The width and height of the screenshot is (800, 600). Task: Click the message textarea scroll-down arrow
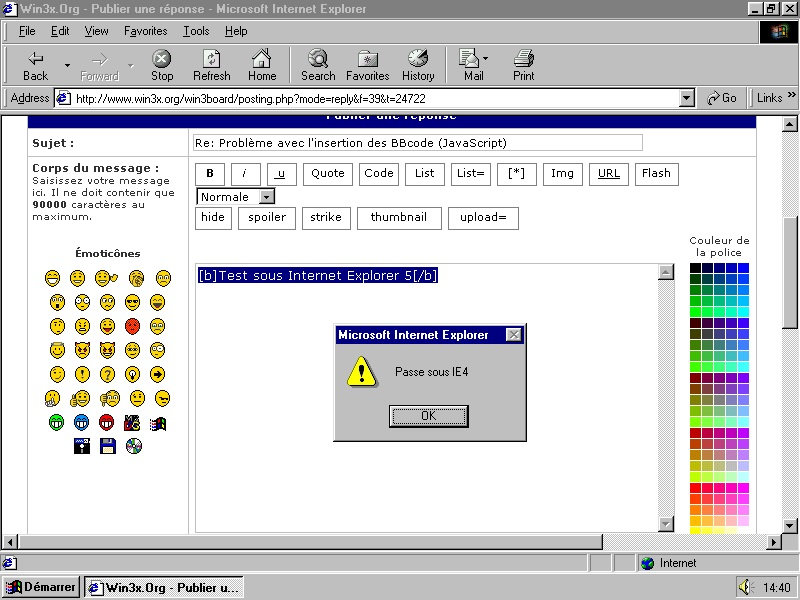pyautogui.click(x=666, y=523)
